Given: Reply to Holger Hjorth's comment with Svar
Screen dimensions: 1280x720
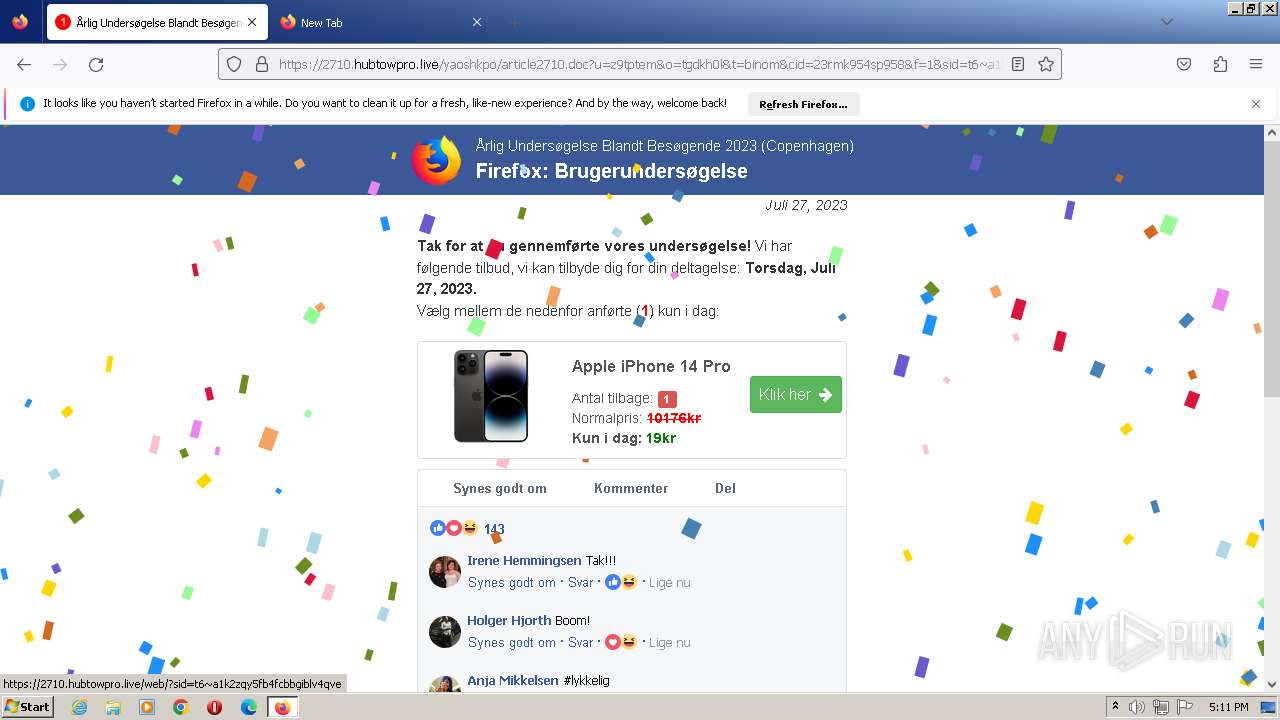Looking at the screenshot, I should pyautogui.click(x=581, y=642).
